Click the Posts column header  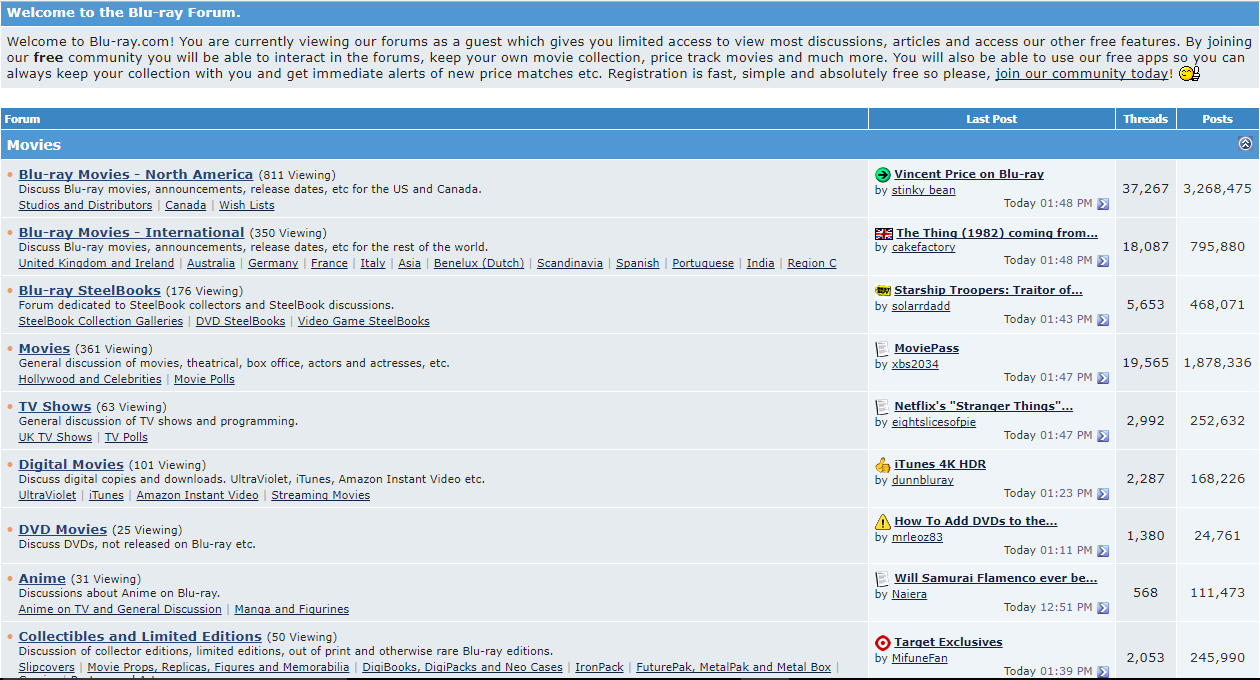pos(1217,119)
